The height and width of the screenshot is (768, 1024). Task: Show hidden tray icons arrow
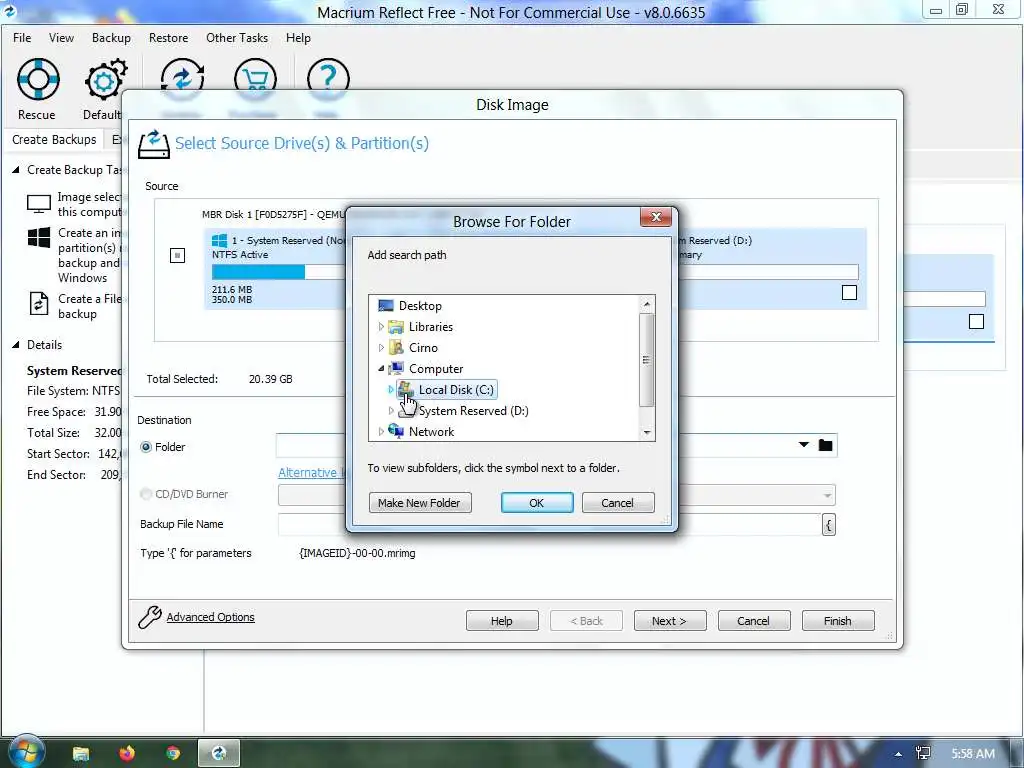point(899,754)
